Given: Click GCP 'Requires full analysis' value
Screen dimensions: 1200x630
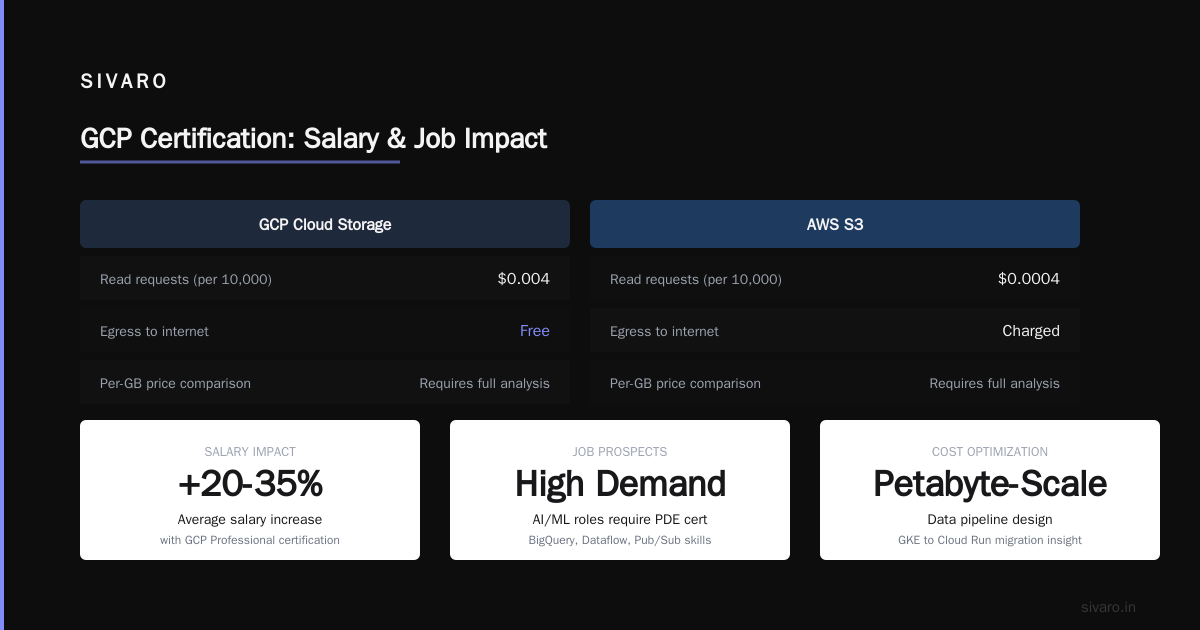Looking at the screenshot, I should pyautogui.click(x=484, y=383).
